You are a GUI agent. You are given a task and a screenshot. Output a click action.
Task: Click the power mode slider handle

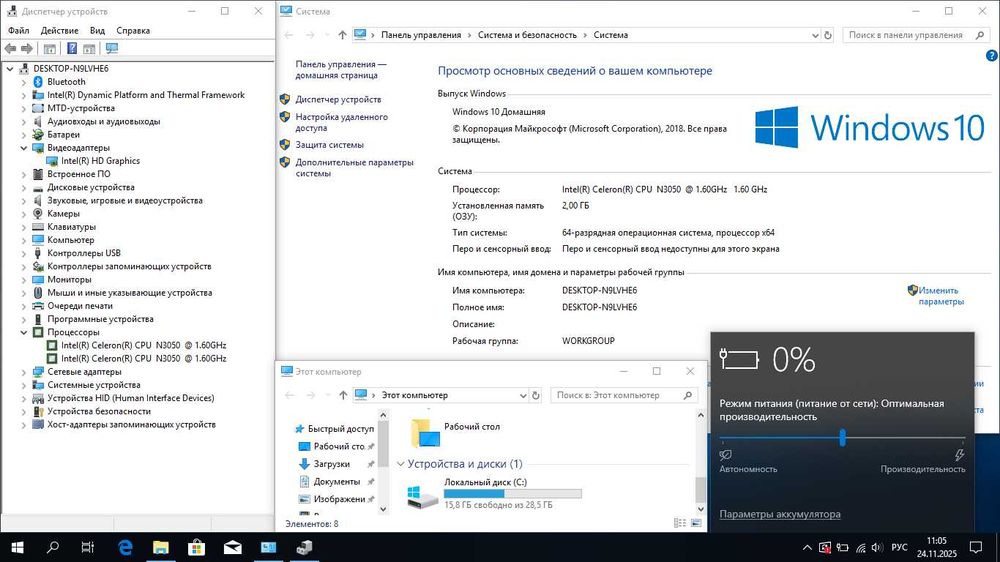(842, 438)
